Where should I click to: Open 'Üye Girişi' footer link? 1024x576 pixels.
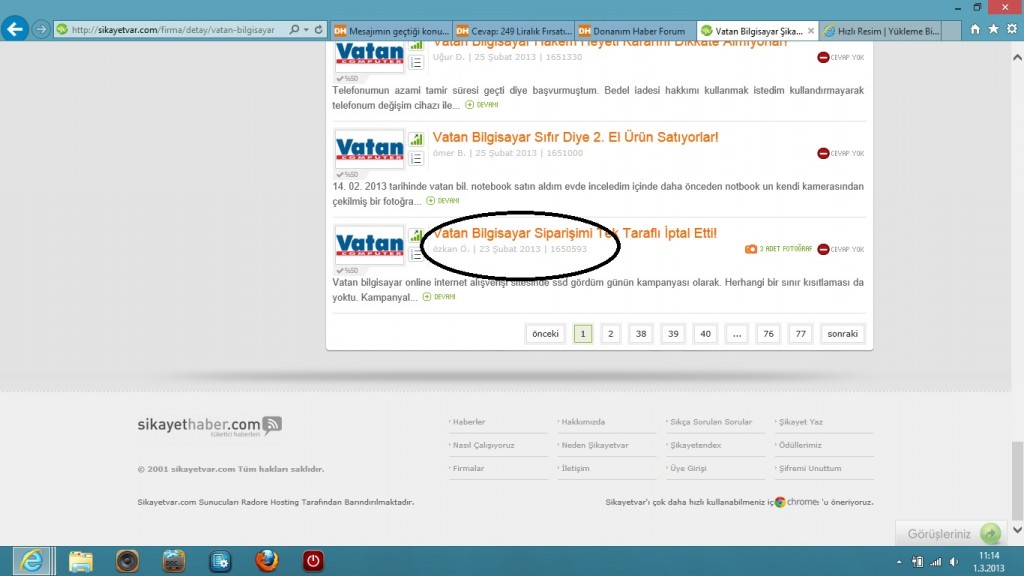tap(688, 468)
